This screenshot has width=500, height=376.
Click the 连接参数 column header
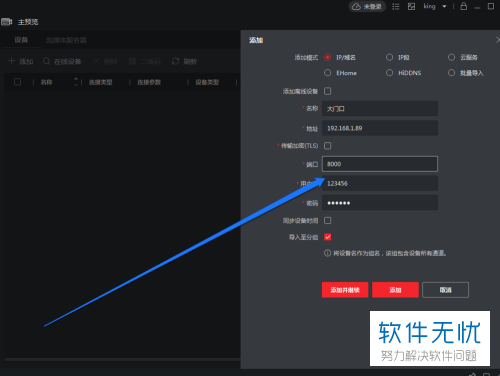click(149, 82)
